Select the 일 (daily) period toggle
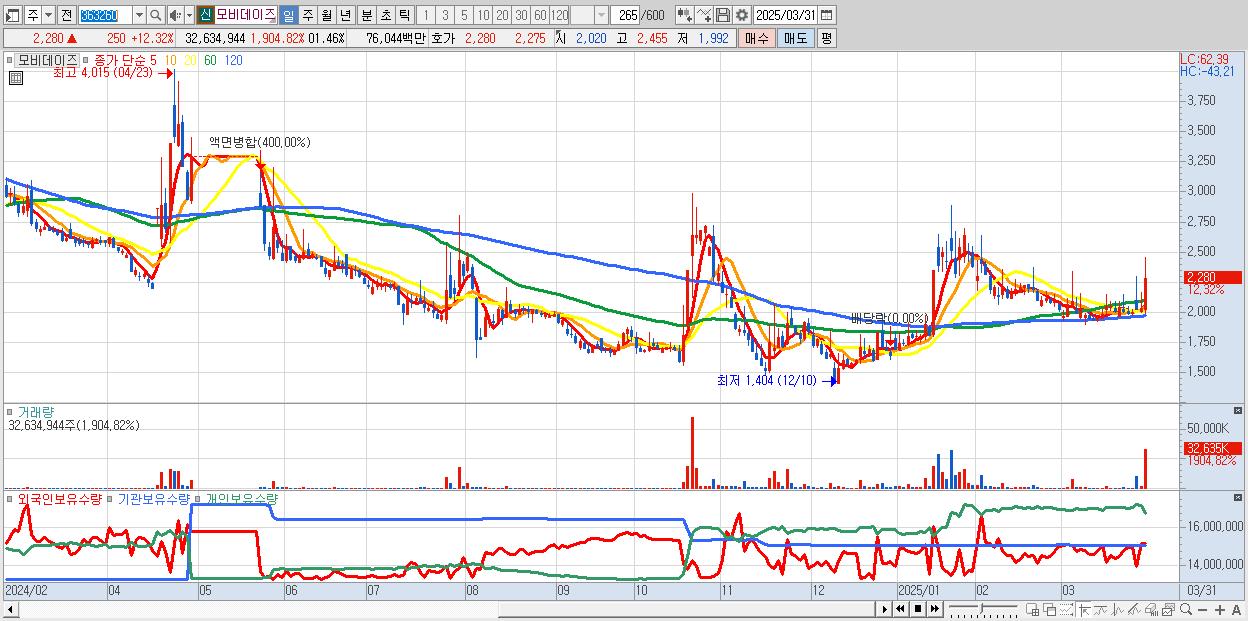Image resolution: width=1248 pixels, height=621 pixels. point(288,15)
